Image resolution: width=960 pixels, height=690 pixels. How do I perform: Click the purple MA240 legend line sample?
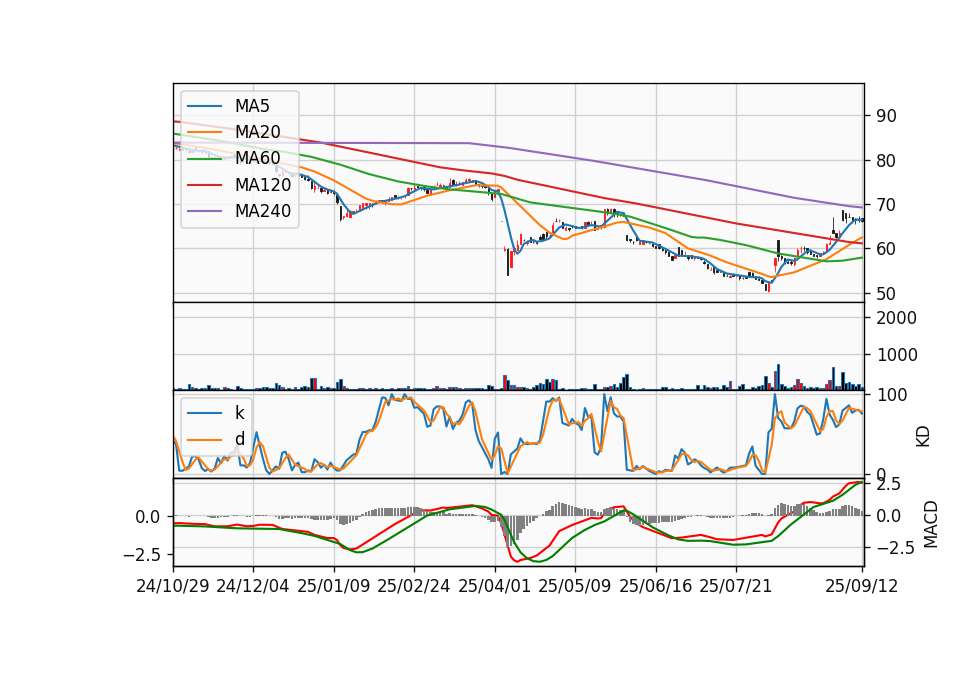click(x=204, y=212)
